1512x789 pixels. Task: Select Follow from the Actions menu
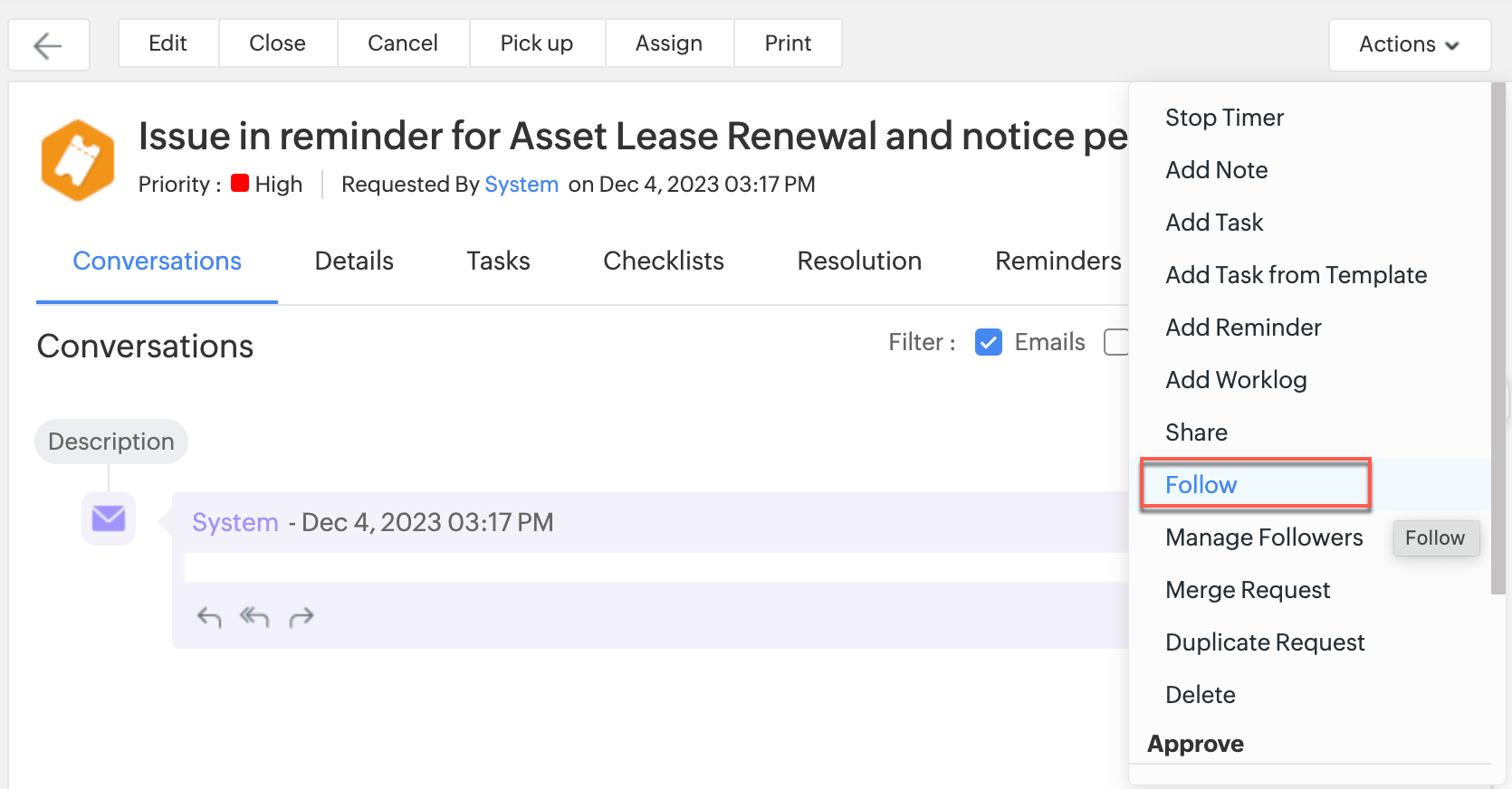(x=1201, y=485)
